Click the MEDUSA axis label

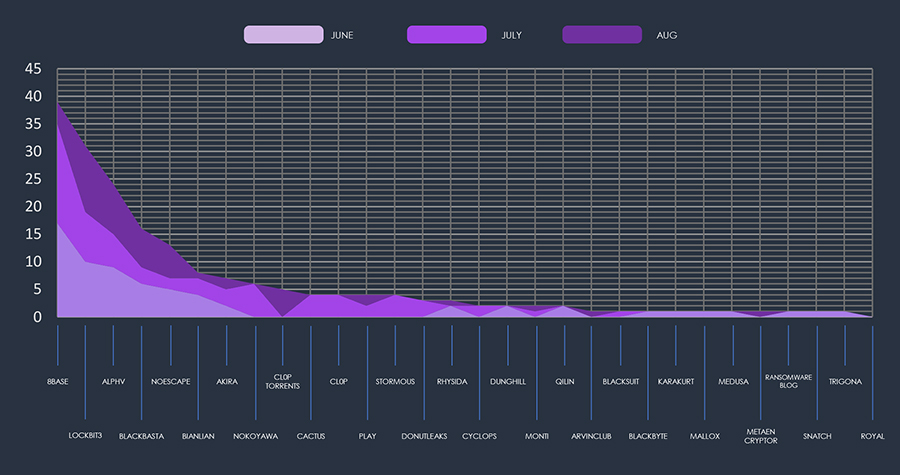click(733, 381)
